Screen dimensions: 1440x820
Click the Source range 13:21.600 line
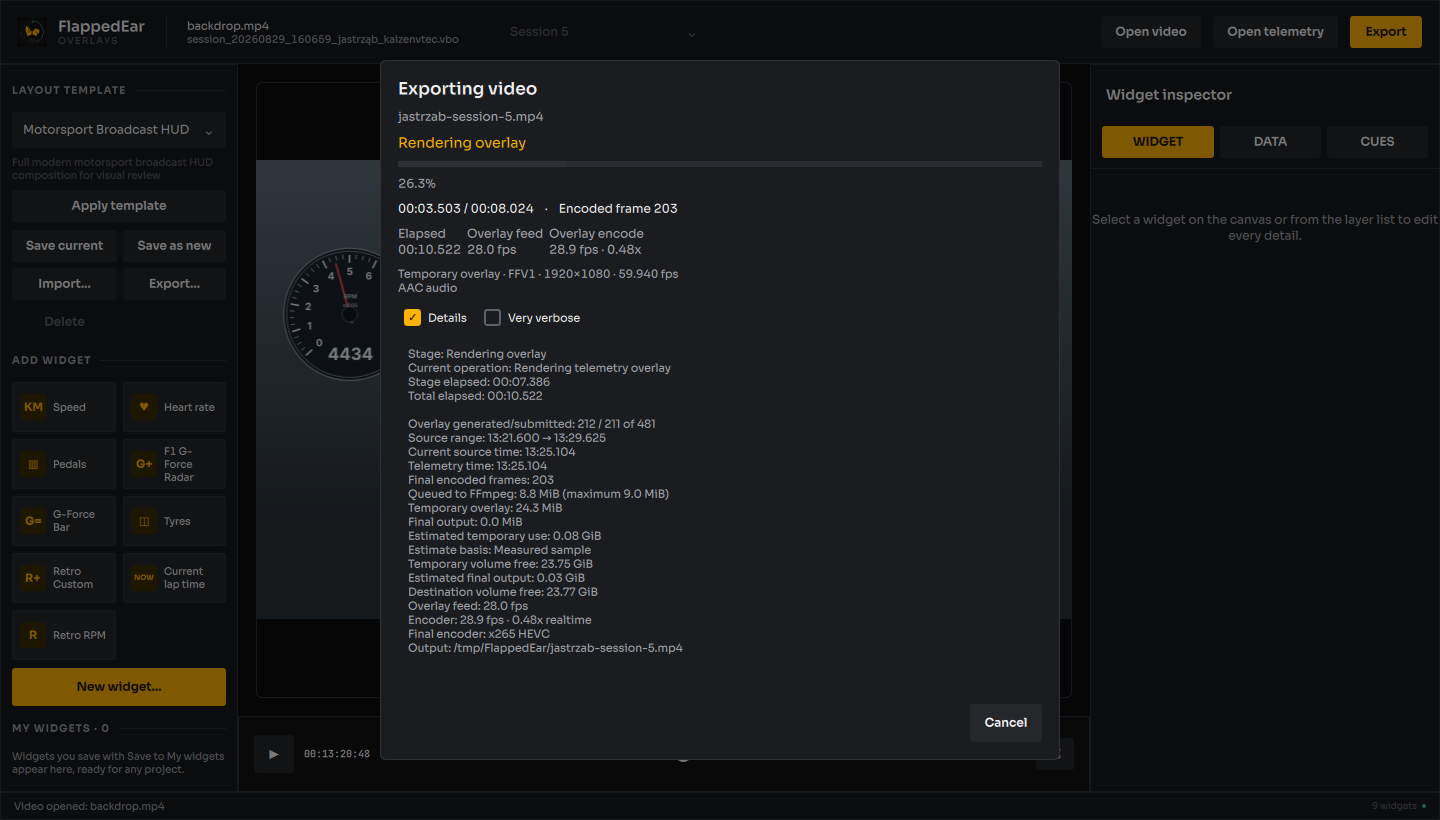pos(507,438)
